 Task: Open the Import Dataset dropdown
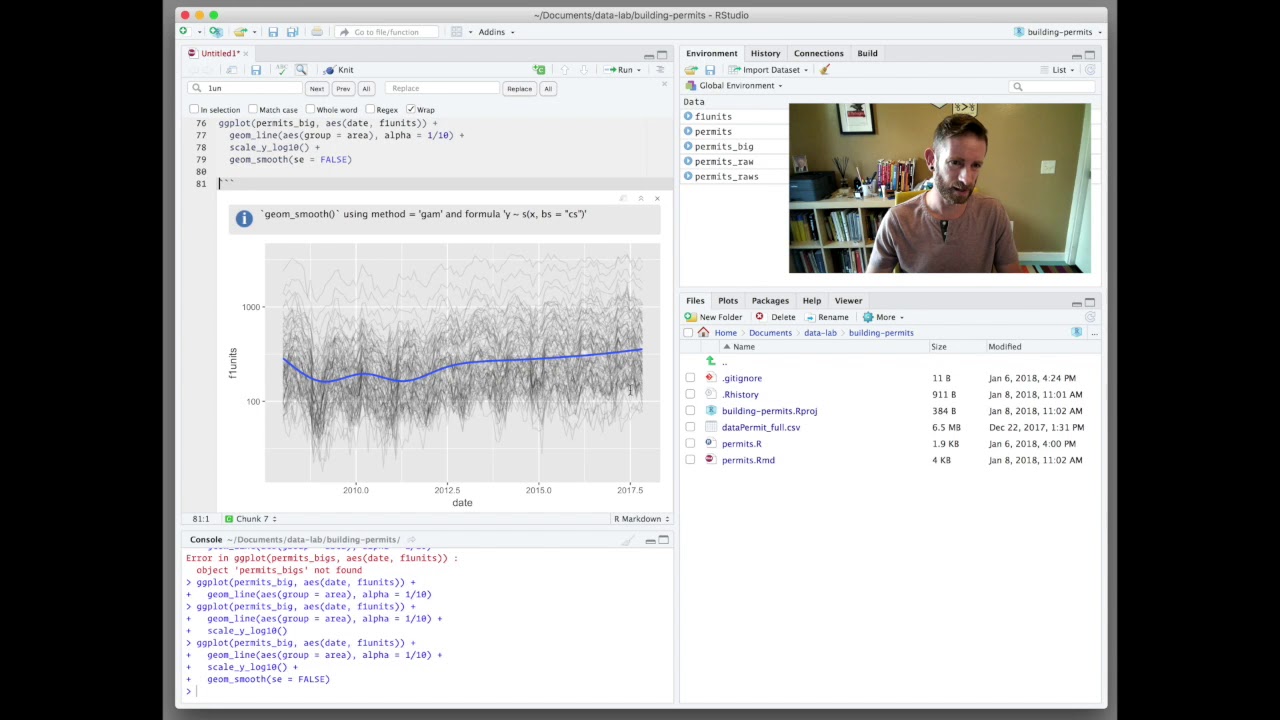pos(768,70)
